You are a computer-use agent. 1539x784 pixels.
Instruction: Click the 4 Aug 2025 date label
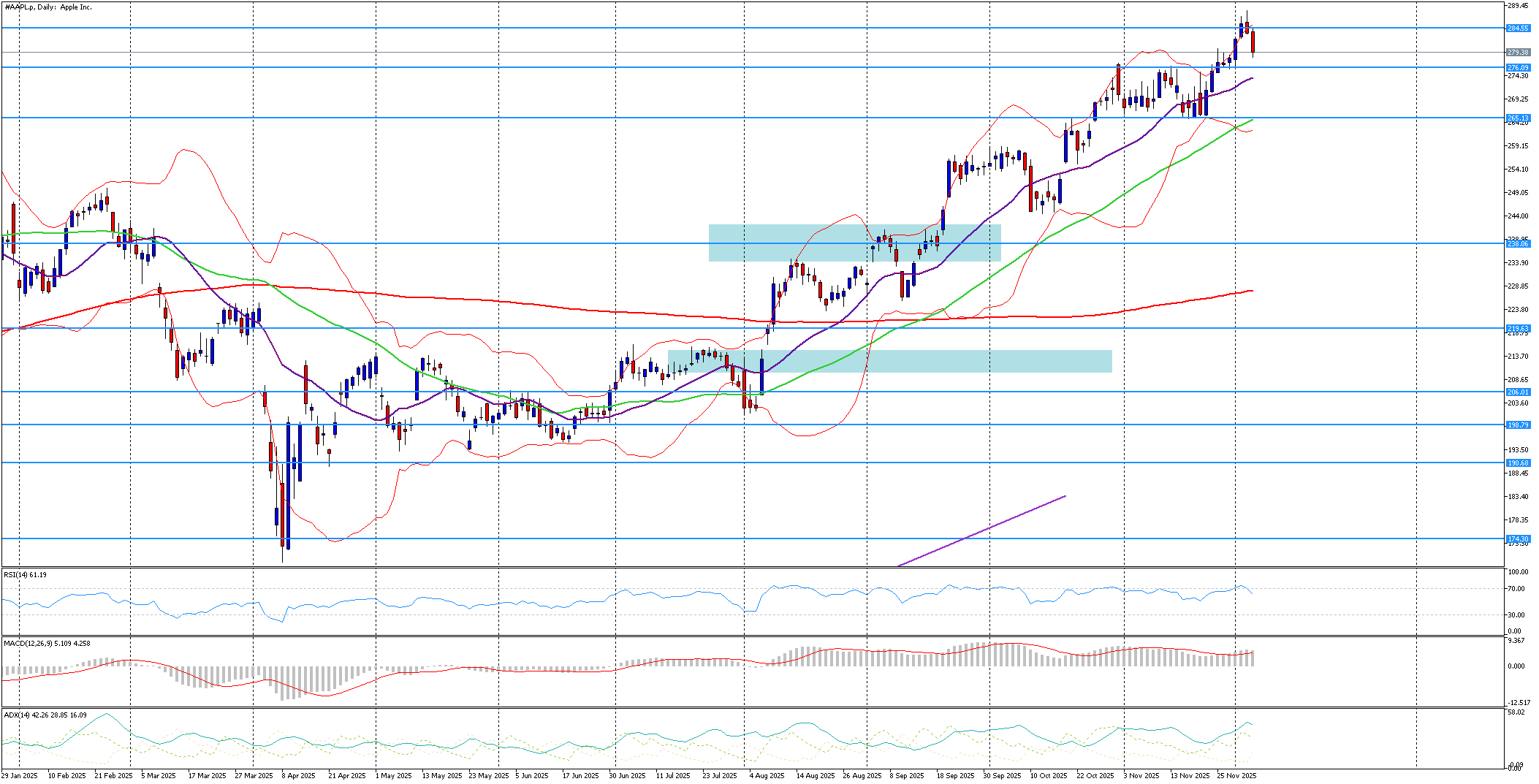pyautogui.click(x=767, y=776)
